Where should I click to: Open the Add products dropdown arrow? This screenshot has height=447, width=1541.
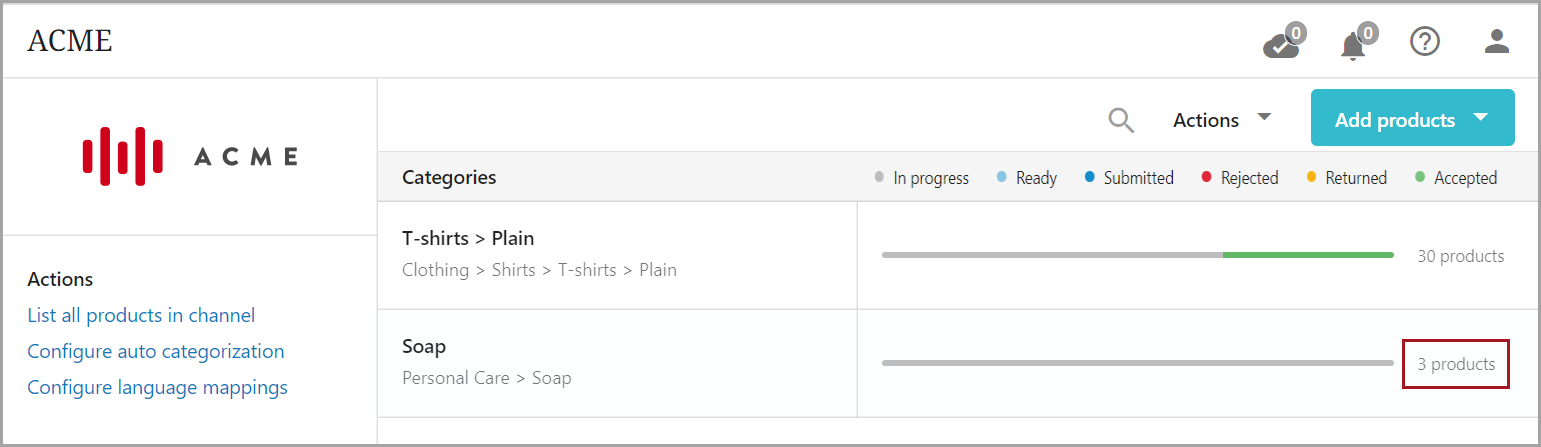pos(1481,118)
